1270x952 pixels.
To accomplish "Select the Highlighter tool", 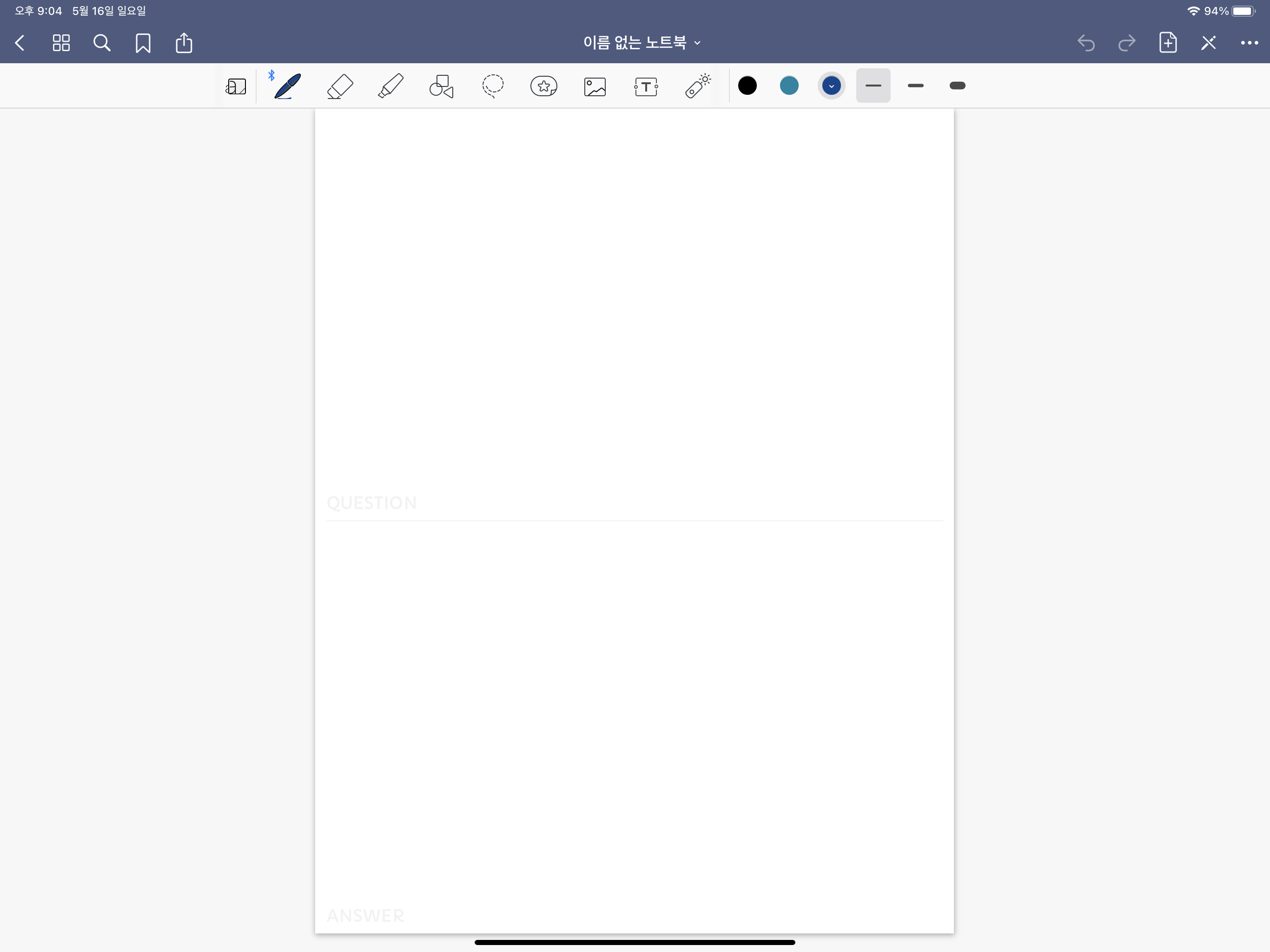I will (x=390, y=87).
